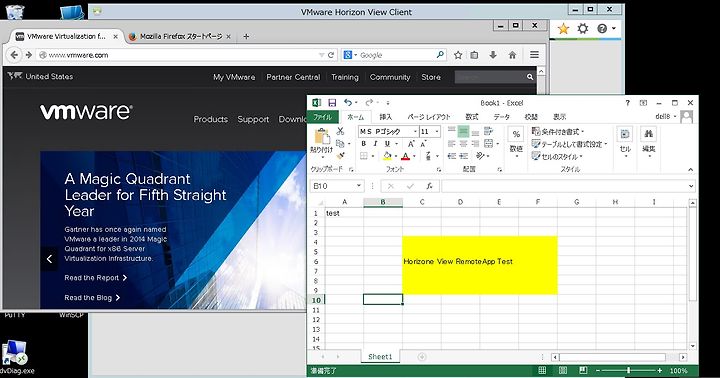Bookmark this page with Firefox star
This screenshot has height=378, width=720.
pos(458,55)
